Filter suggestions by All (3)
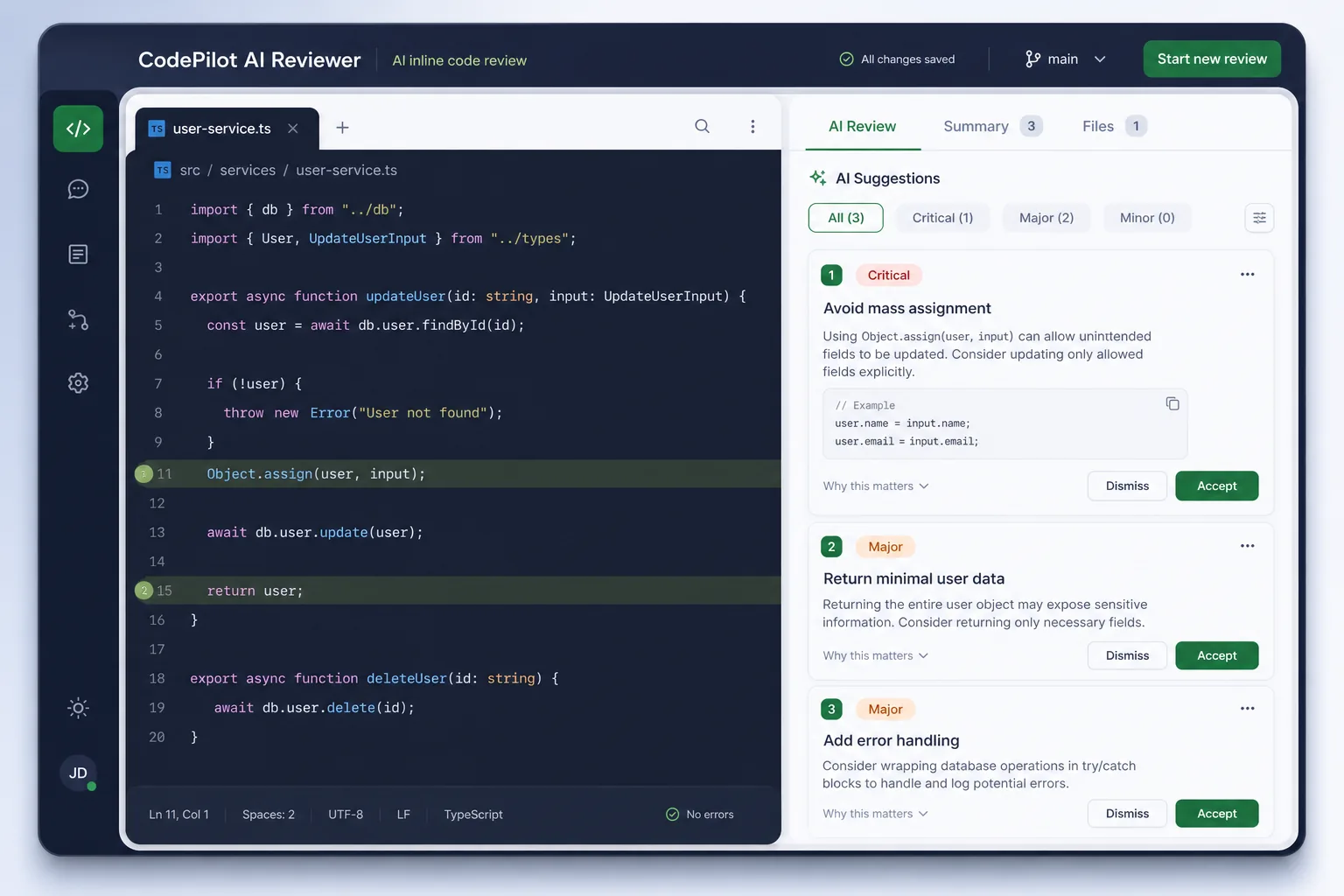 click(x=845, y=218)
